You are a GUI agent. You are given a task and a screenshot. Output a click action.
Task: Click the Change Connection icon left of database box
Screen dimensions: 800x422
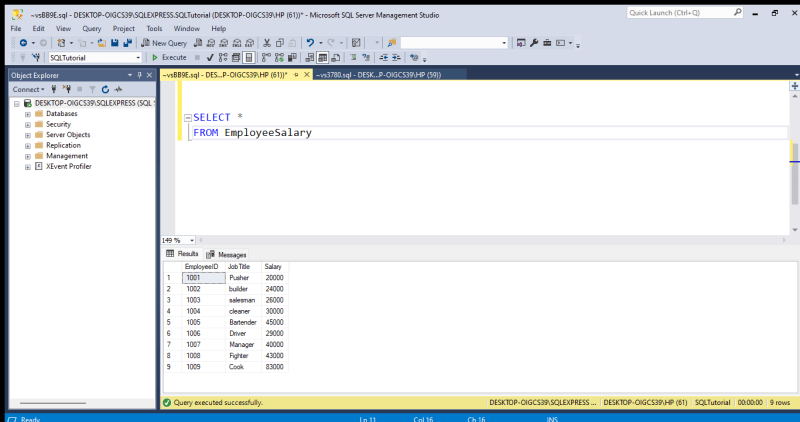click(36, 58)
